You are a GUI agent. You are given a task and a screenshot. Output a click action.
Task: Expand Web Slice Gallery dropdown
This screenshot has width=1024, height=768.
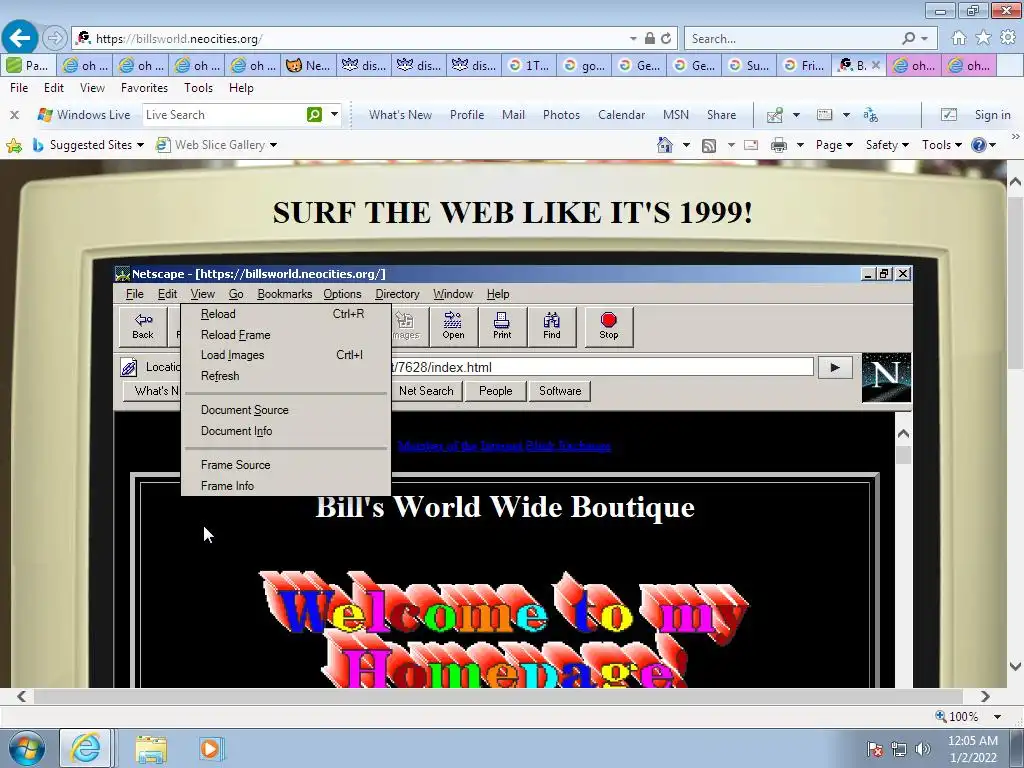coord(273,145)
